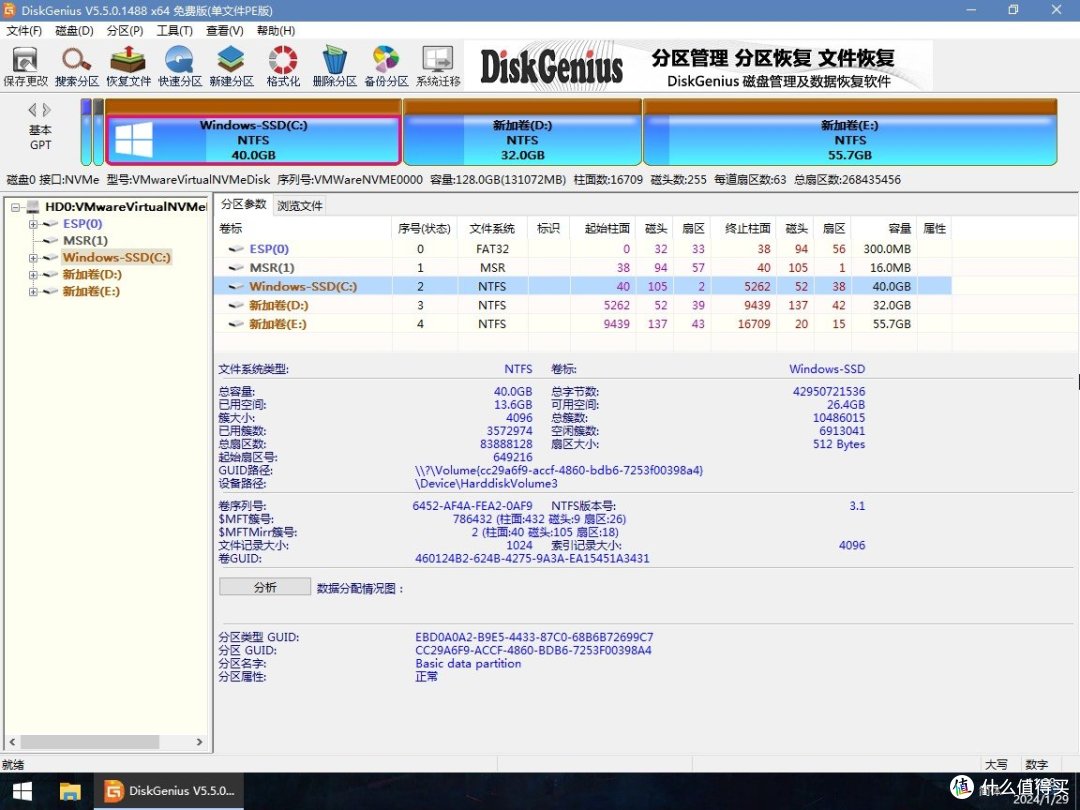The height and width of the screenshot is (810, 1080).
Task: Switch to the 分区参数 tab
Action: pyautogui.click(x=243, y=204)
